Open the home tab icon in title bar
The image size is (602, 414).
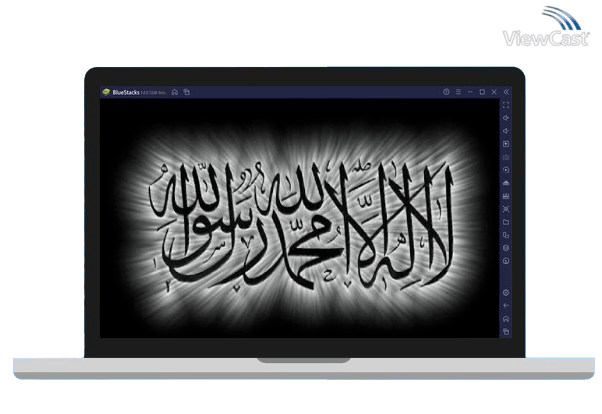click(175, 92)
